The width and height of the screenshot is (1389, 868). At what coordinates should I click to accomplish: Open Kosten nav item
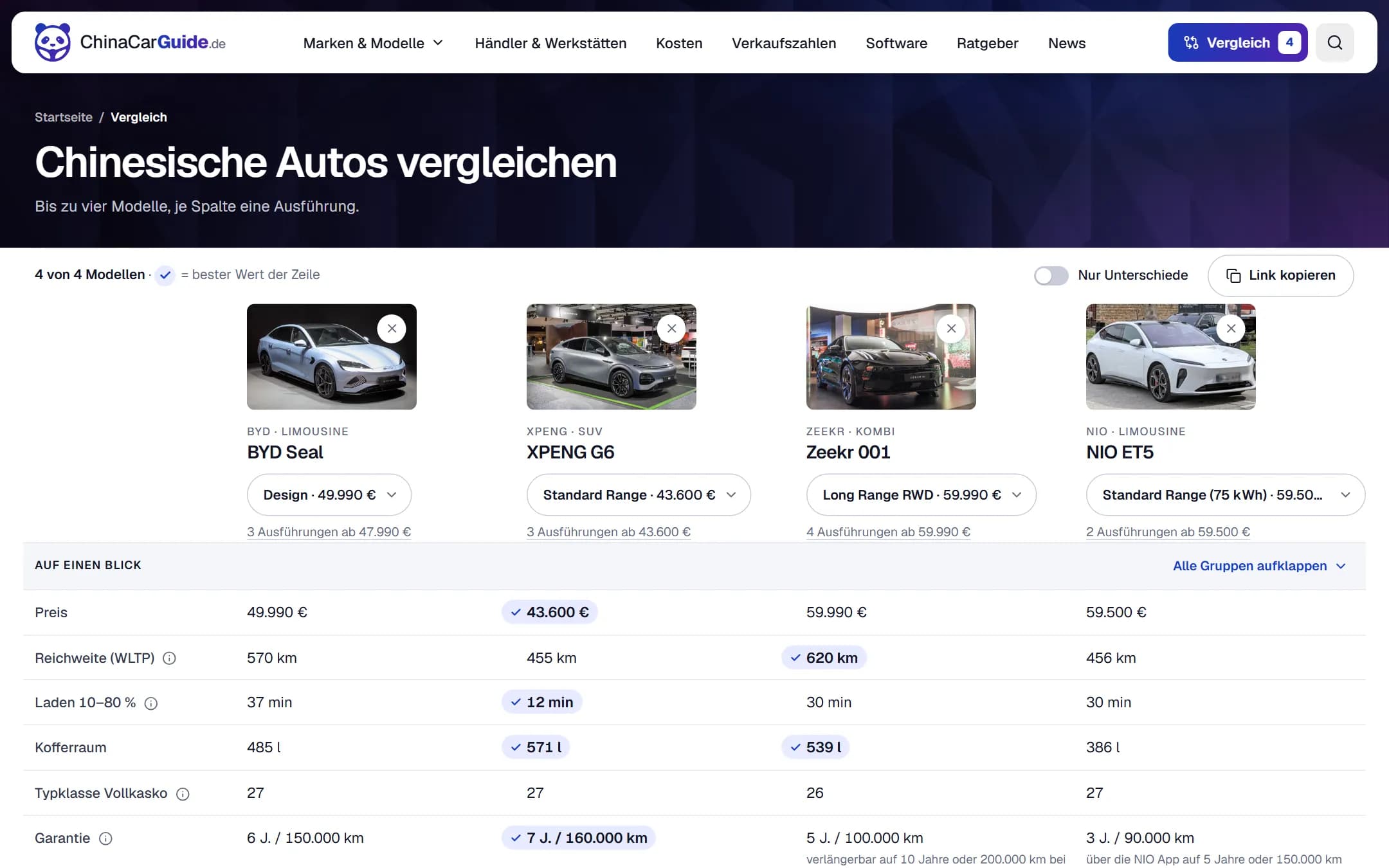679,43
